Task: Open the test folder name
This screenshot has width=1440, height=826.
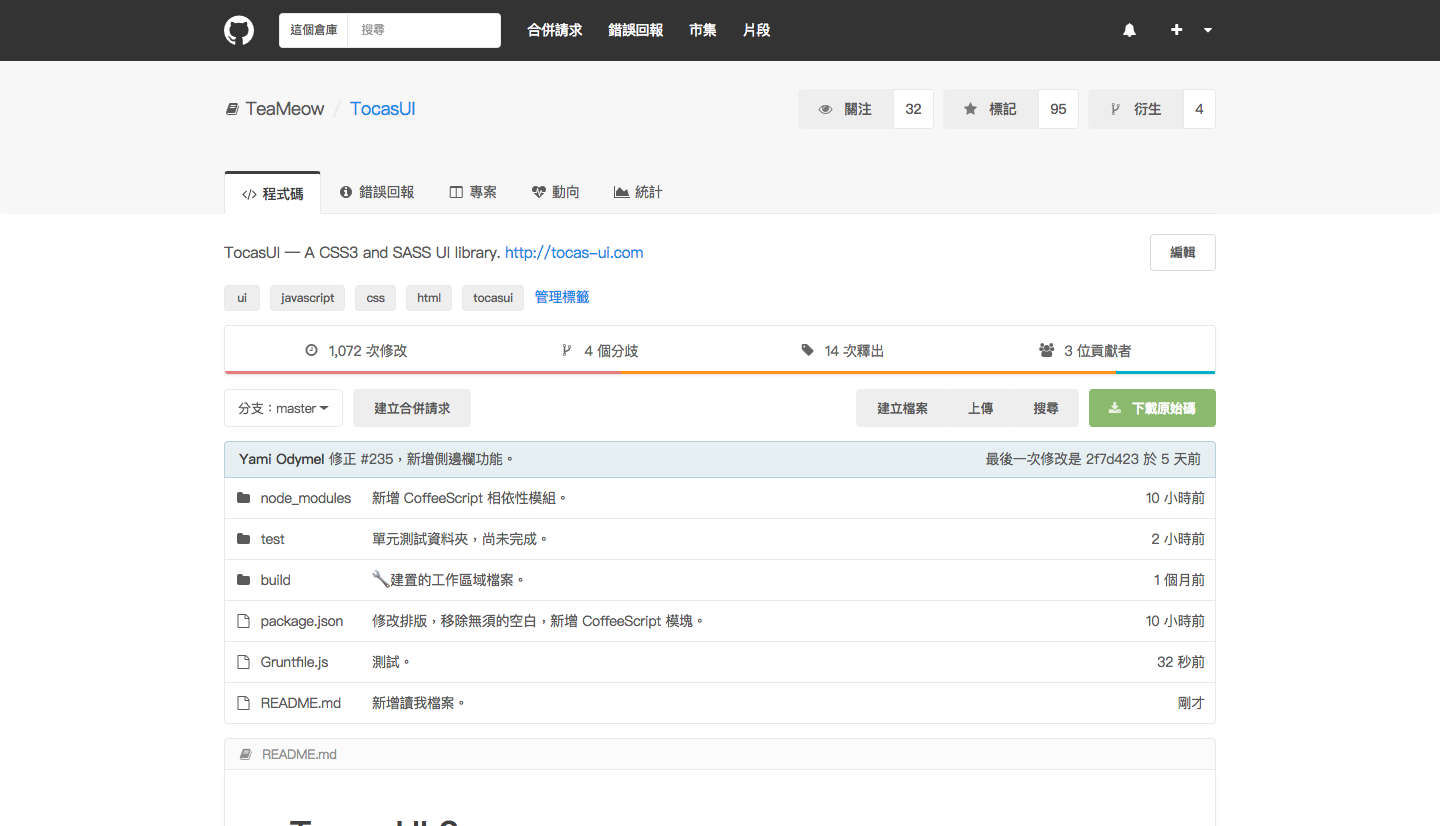Action: tap(273, 539)
